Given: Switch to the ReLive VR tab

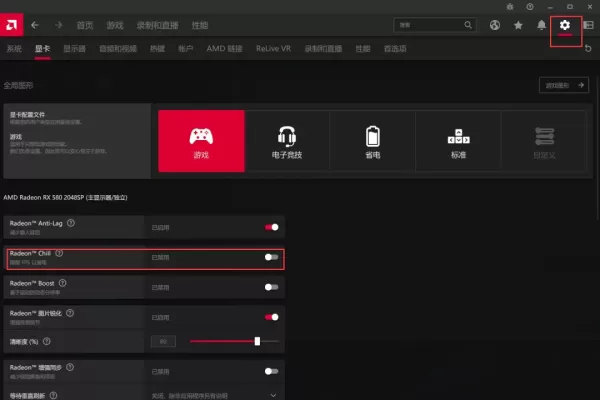Looking at the screenshot, I should pos(274,49).
